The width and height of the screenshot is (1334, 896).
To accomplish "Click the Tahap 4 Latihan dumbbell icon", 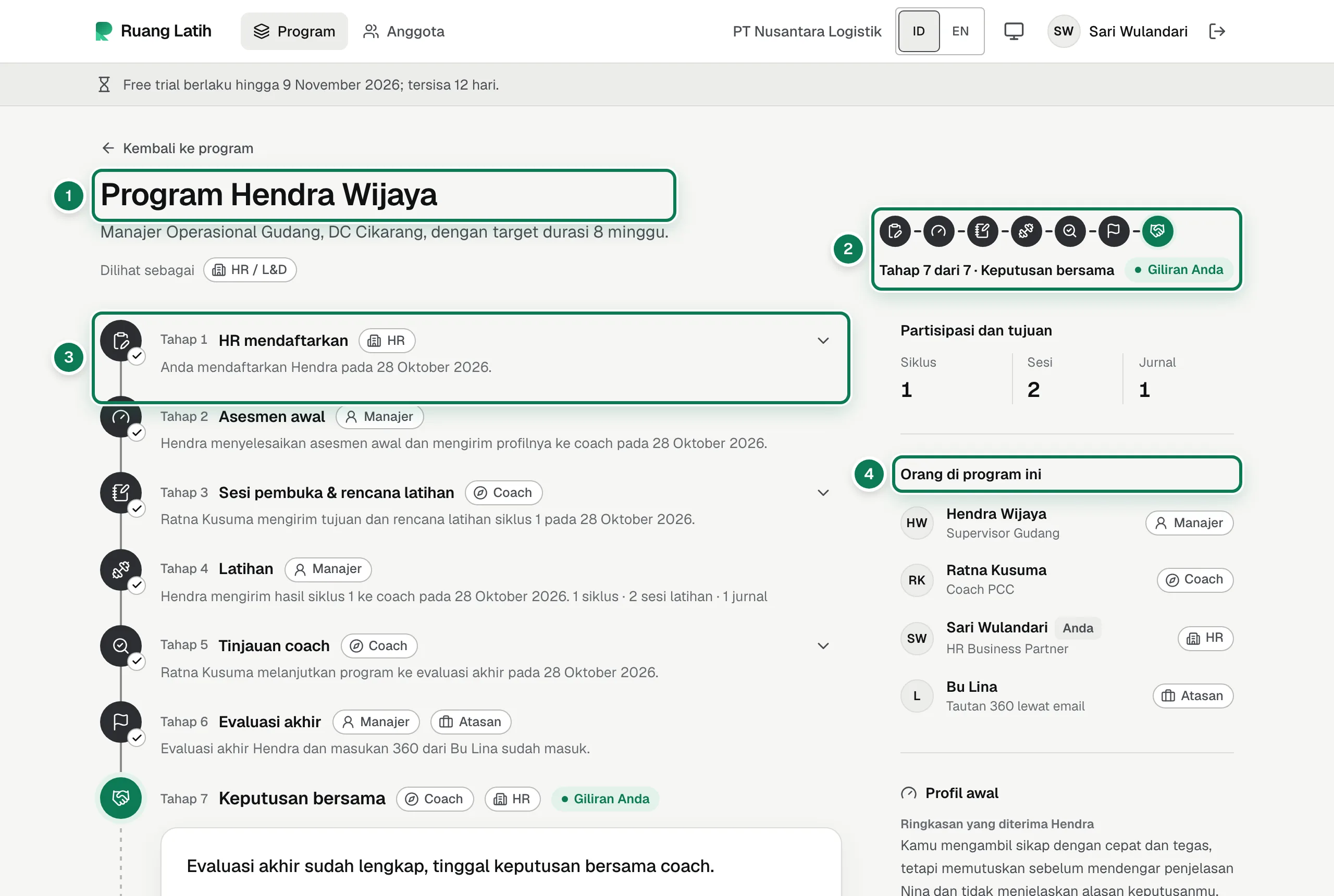I will pos(120,570).
